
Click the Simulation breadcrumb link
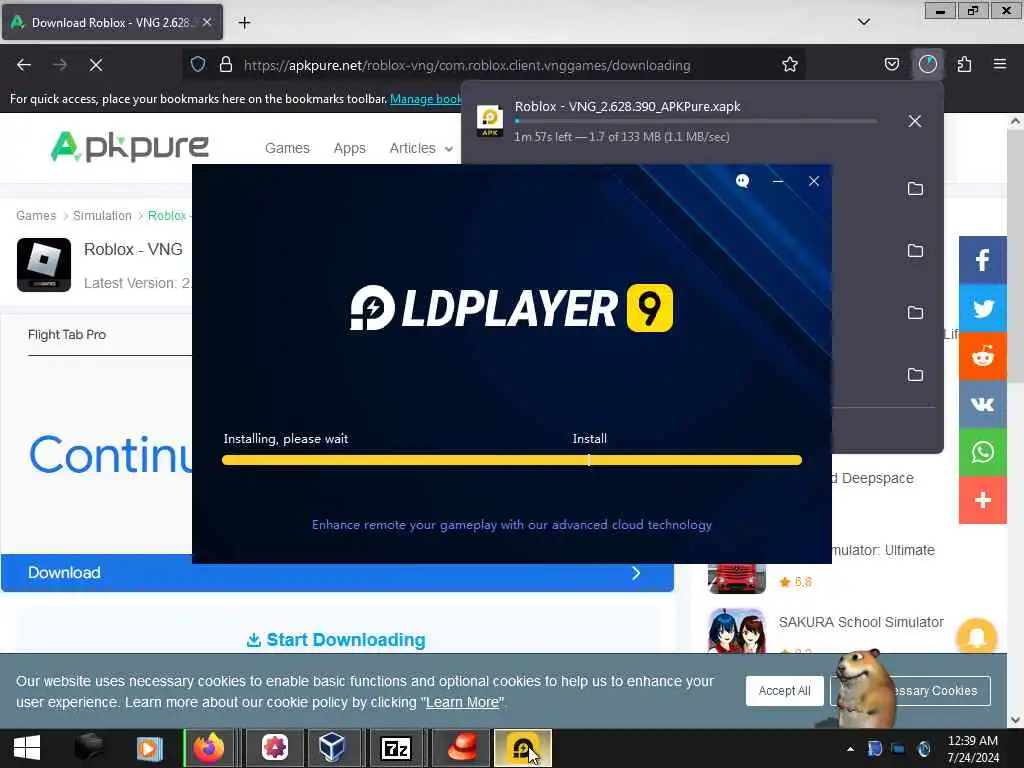[102, 216]
